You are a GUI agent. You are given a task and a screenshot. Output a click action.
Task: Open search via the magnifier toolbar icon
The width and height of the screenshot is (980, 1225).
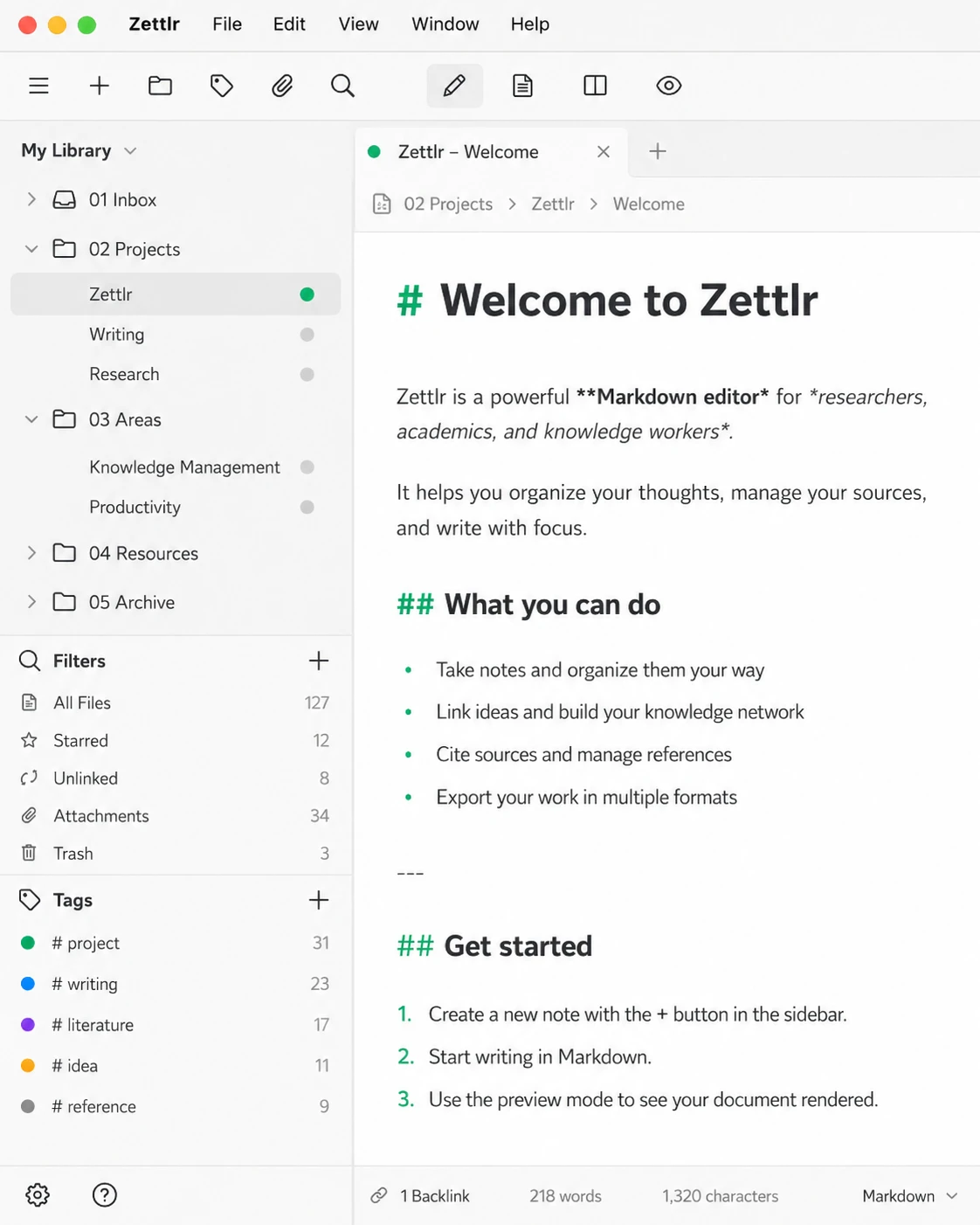point(342,86)
